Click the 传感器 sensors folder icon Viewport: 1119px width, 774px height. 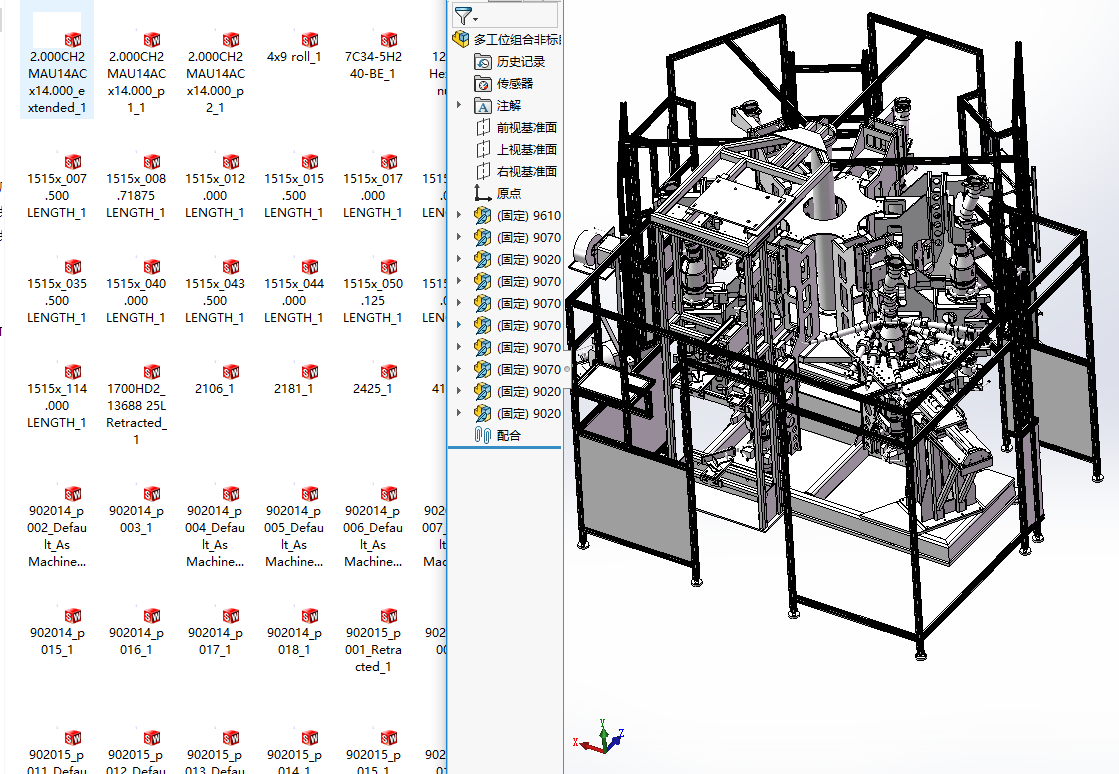point(483,84)
